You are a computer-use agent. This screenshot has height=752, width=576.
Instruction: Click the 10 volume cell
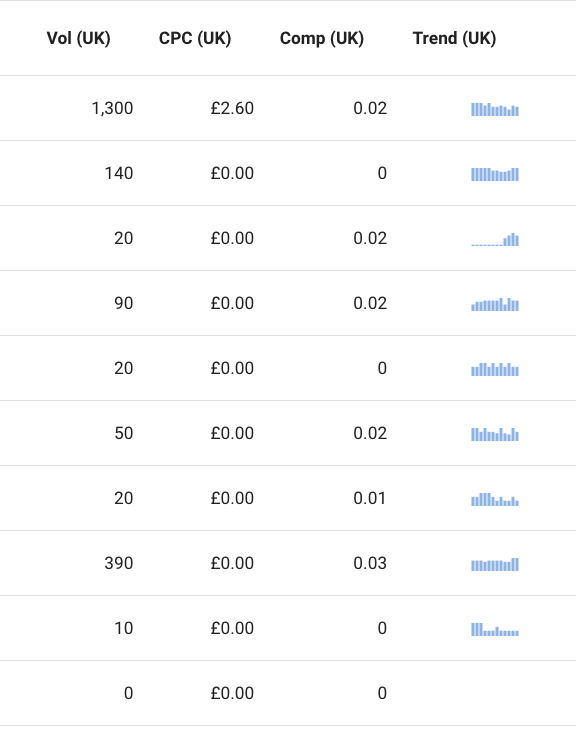(x=124, y=628)
